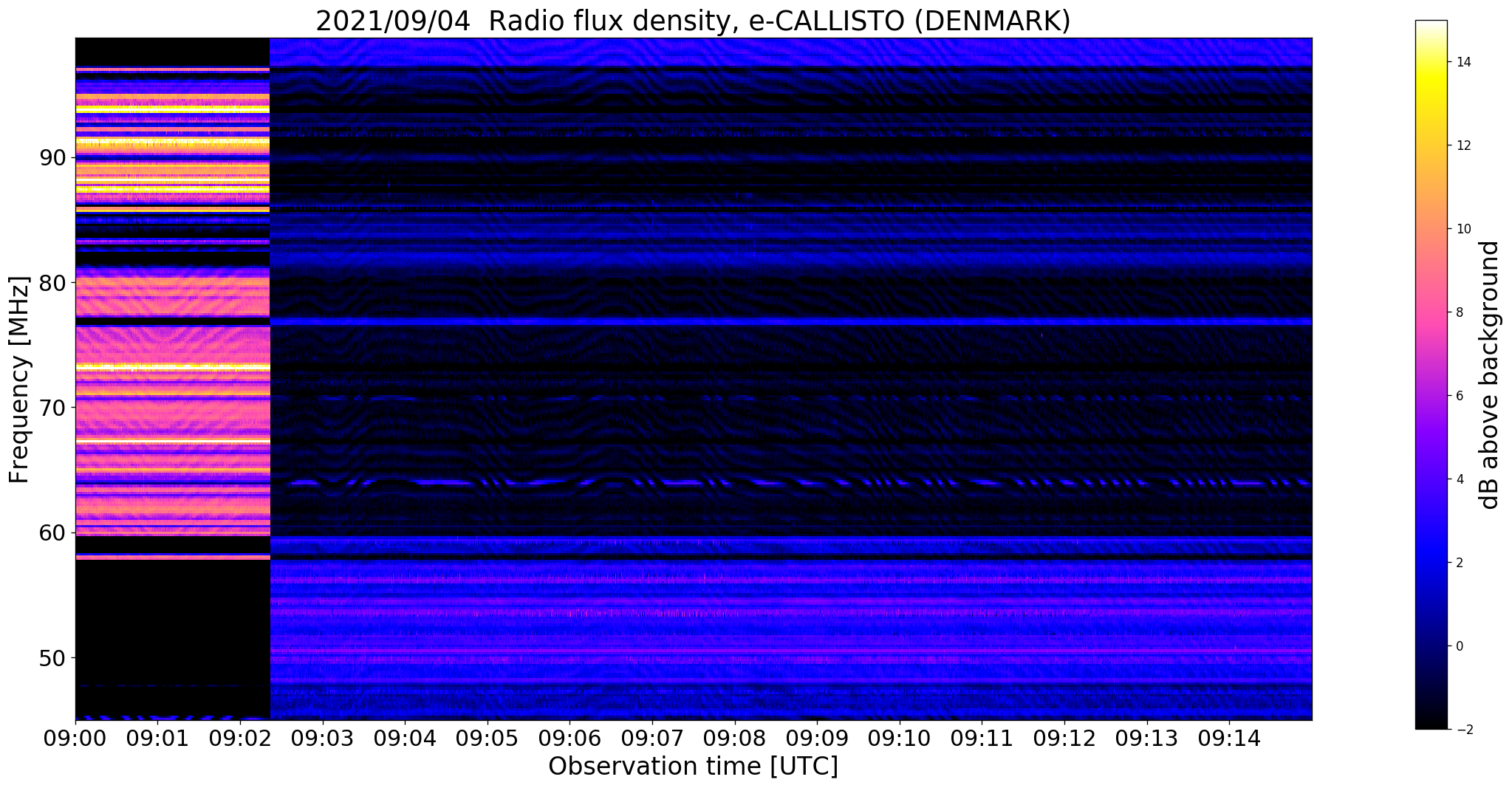Image resolution: width=1512 pixels, height=788 pixels.
Task: Click the 09:07 time tick label
Action: 652,738
